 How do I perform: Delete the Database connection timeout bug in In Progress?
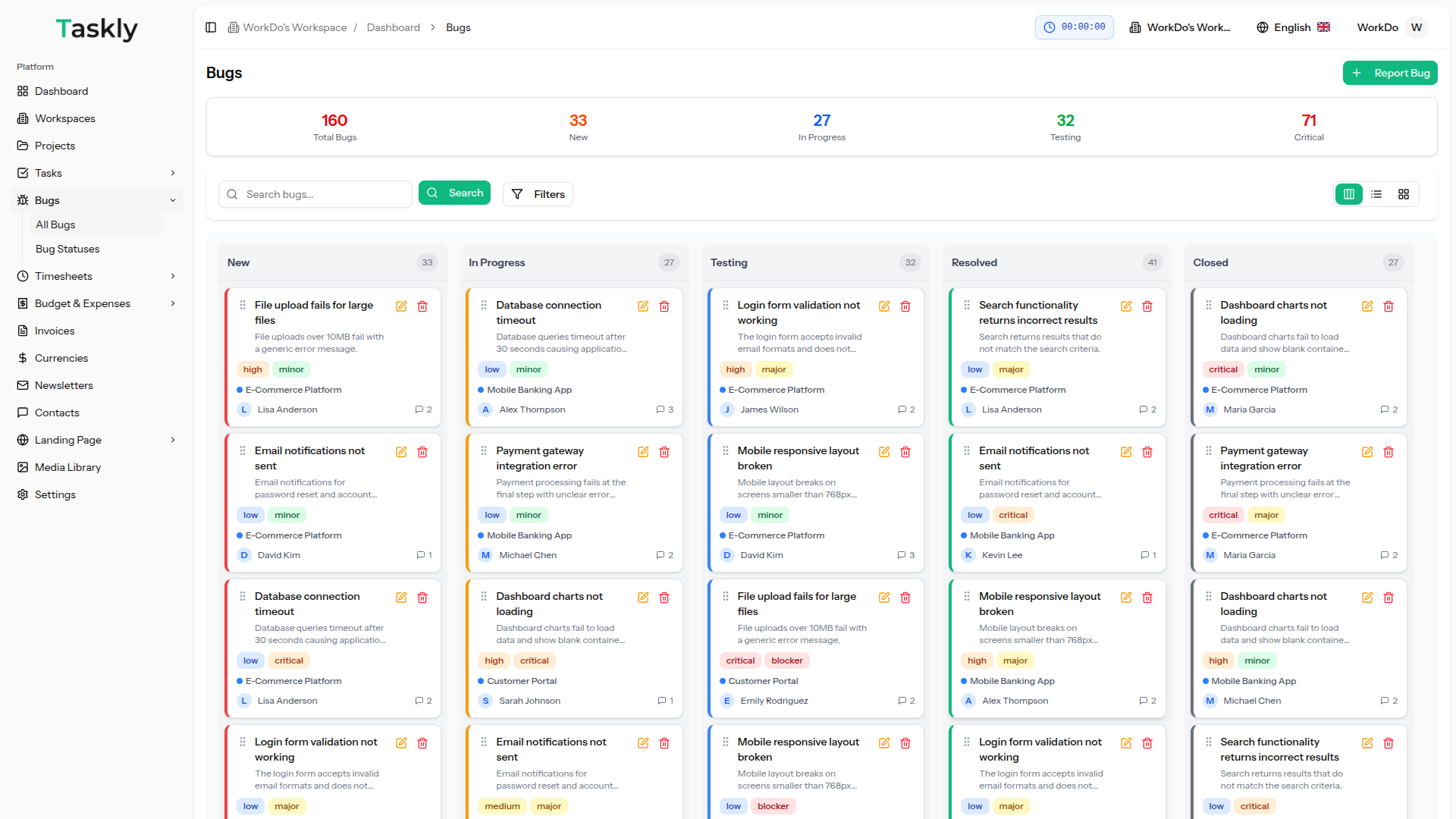[664, 306]
